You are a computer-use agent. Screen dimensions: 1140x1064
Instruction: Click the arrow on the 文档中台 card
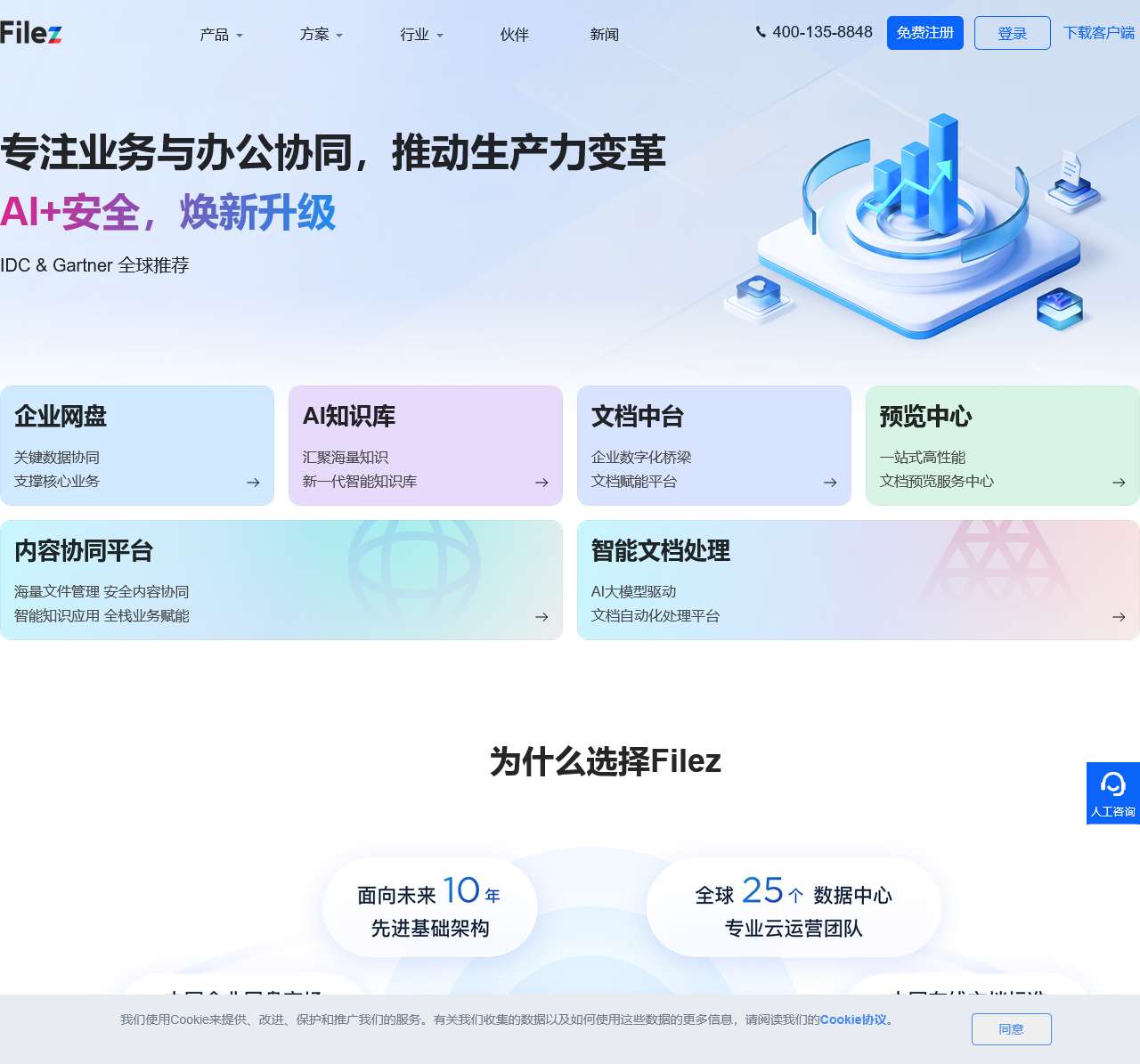click(830, 483)
